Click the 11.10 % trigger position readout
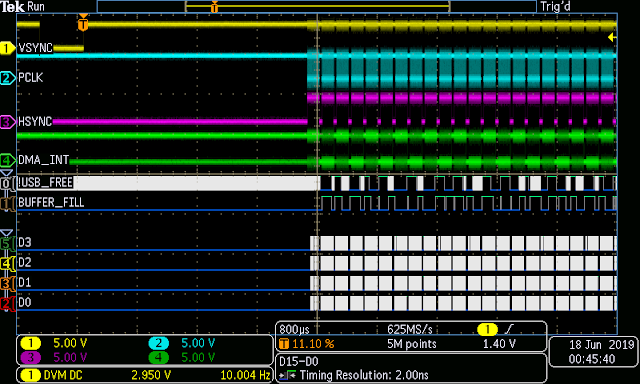The height and width of the screenshot is (384, 640). pyautogui.click(x=313, y=344)
